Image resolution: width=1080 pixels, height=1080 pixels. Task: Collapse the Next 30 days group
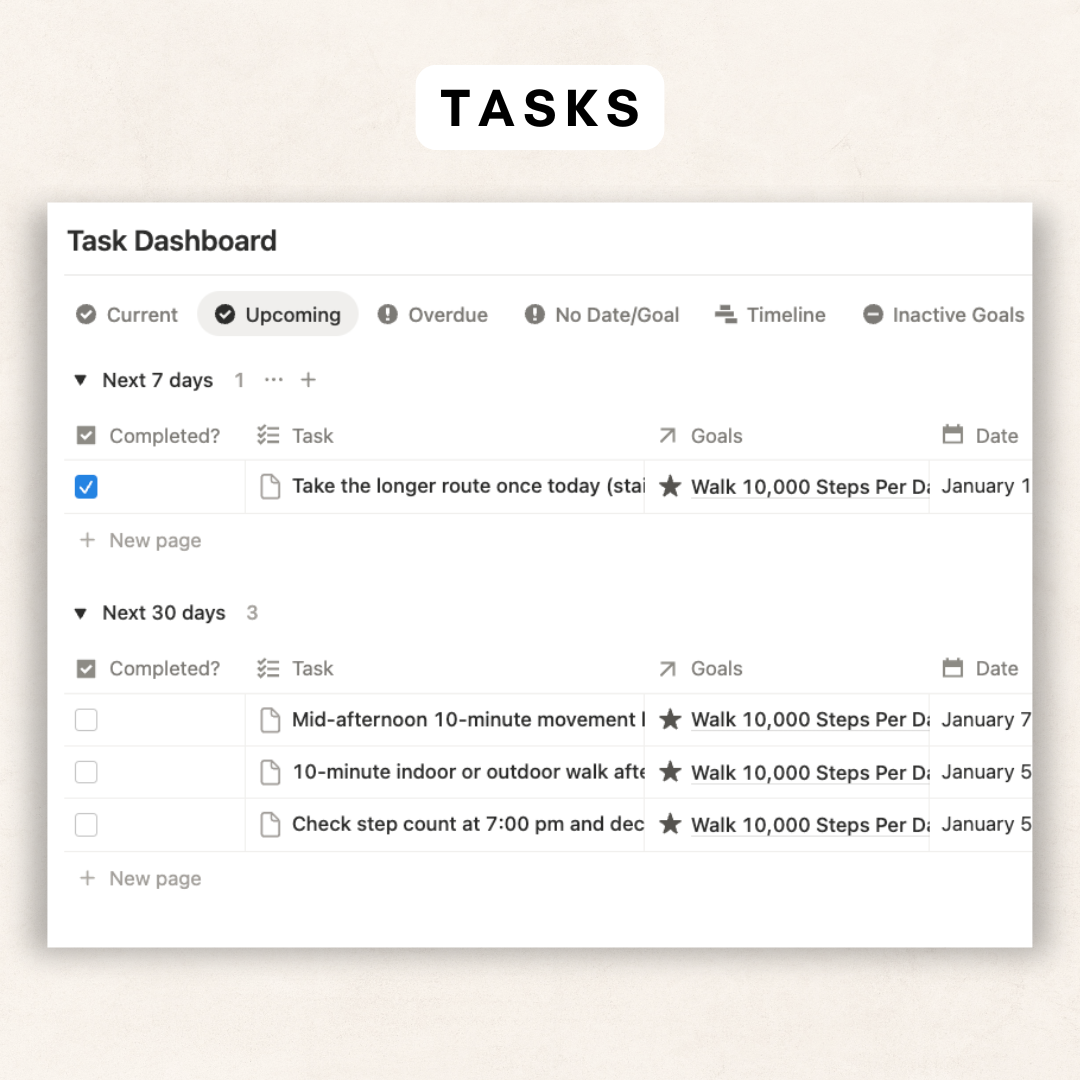[x=81, y=613]
